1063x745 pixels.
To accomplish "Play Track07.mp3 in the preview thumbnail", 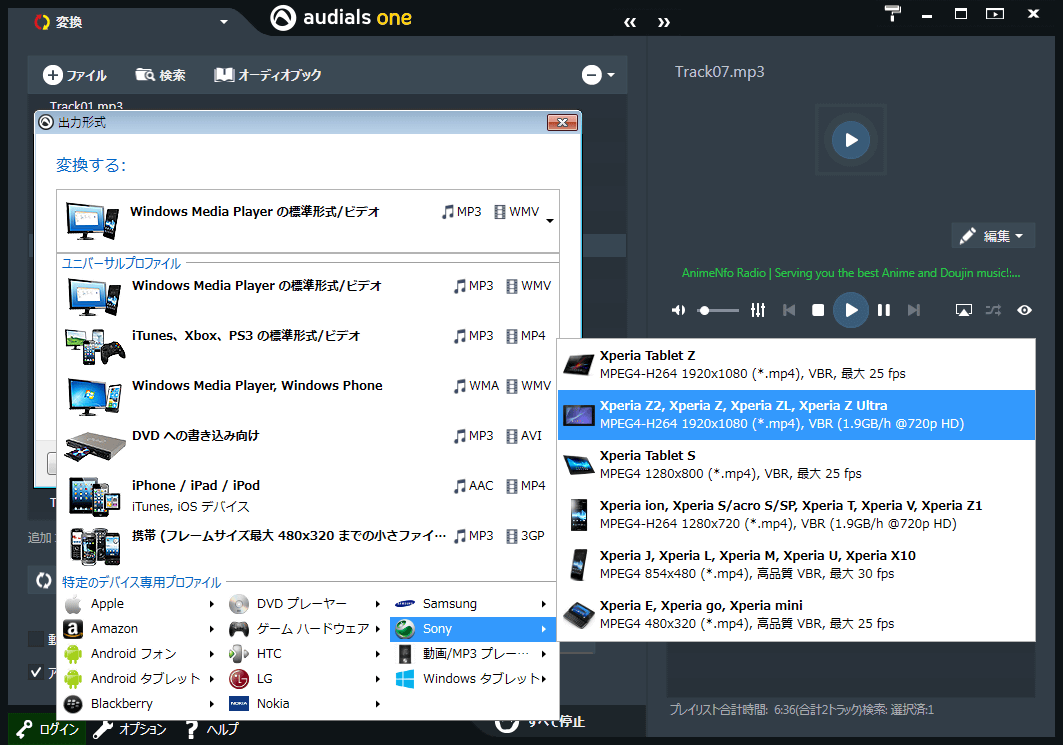I will (851, 140).
